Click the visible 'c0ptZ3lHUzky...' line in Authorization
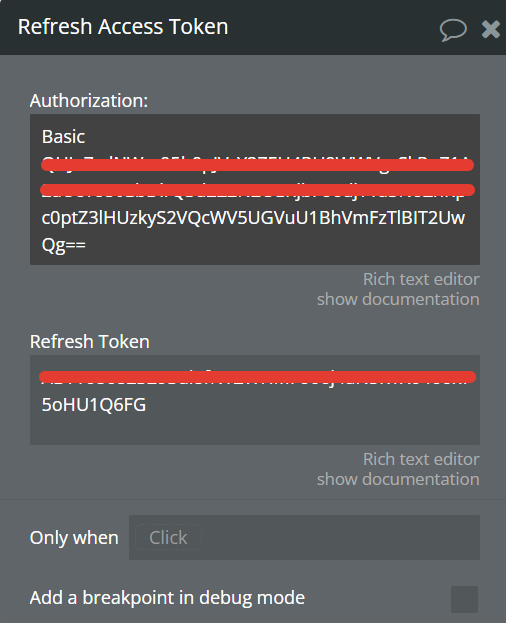This screenshot has height=623, width=506. [253, 218]
